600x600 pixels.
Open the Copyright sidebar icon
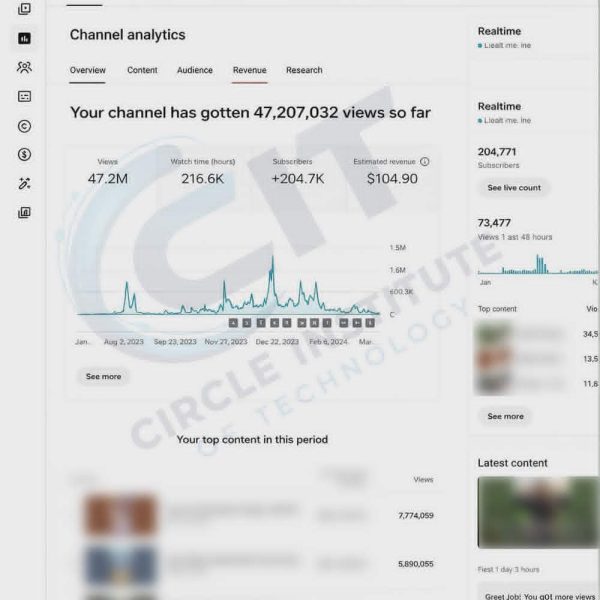coord(24,126)
